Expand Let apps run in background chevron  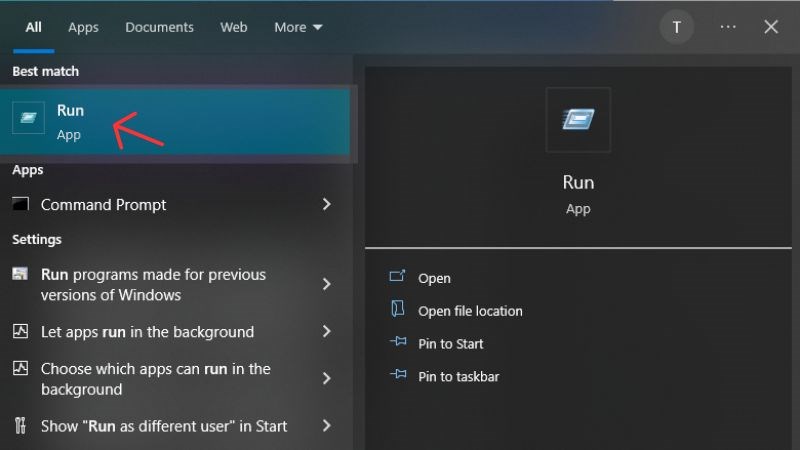click(x=327, y=332)
